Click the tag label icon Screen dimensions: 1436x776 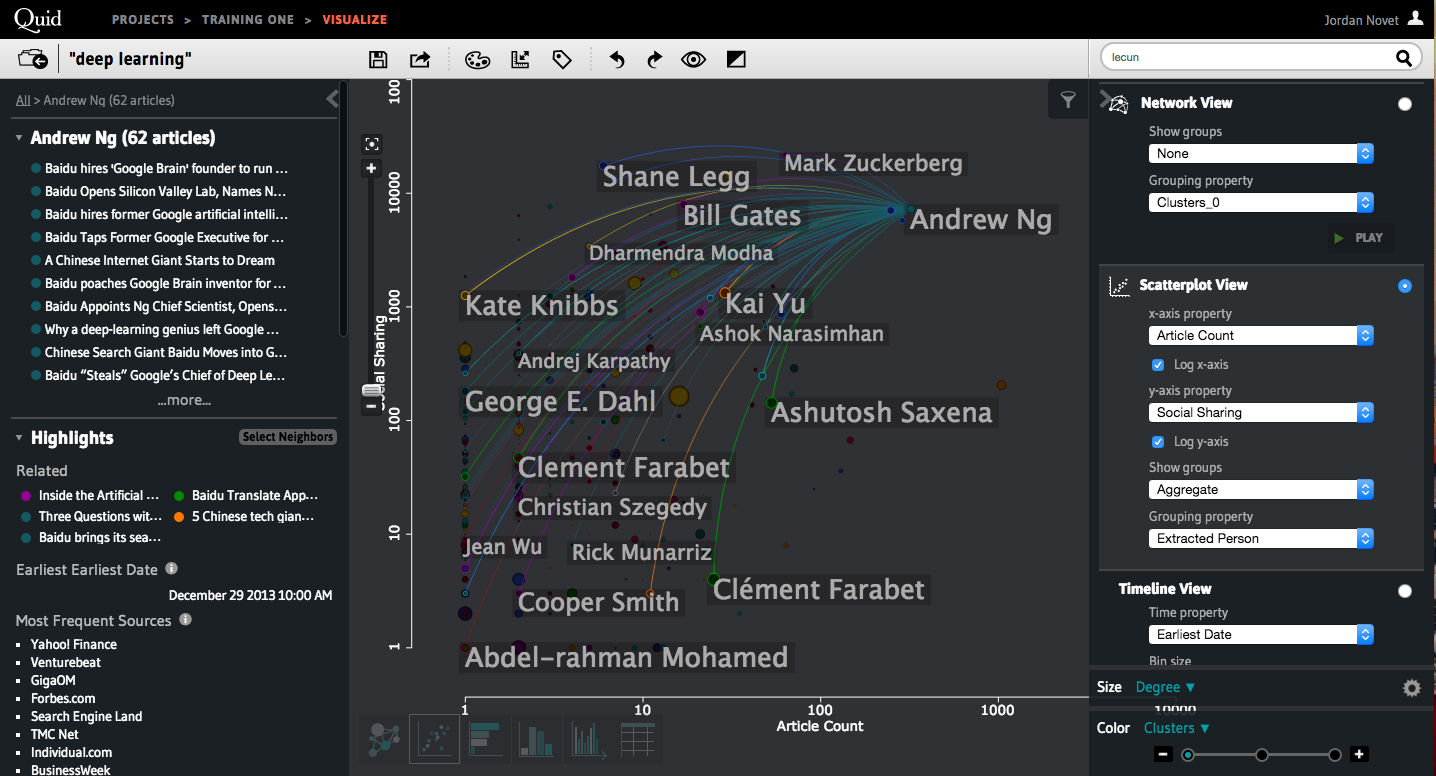(x=562, y=60)
